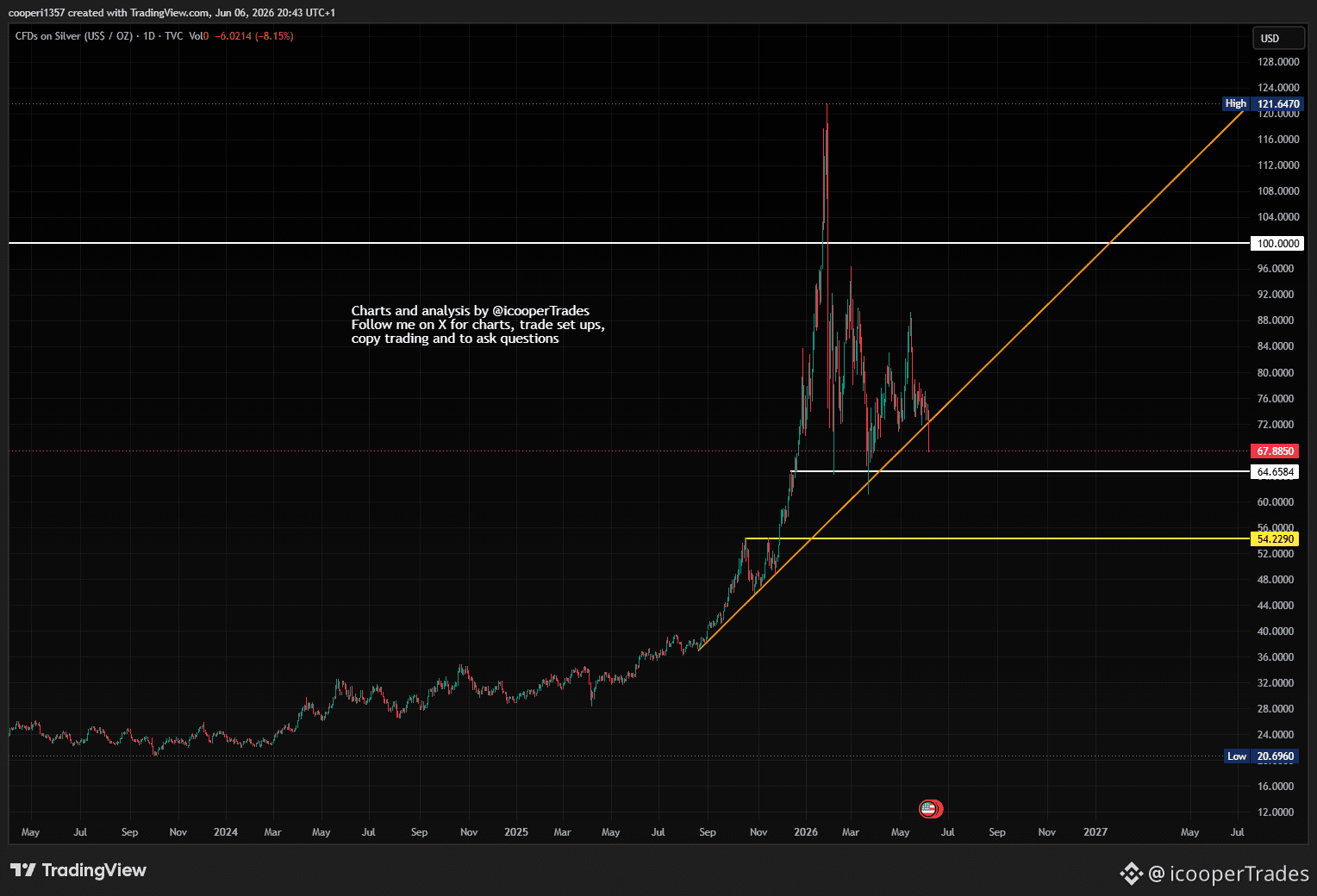Open the USD currency selector
The height and width of the screenshot is (896, 1317).
point(1278,38)
